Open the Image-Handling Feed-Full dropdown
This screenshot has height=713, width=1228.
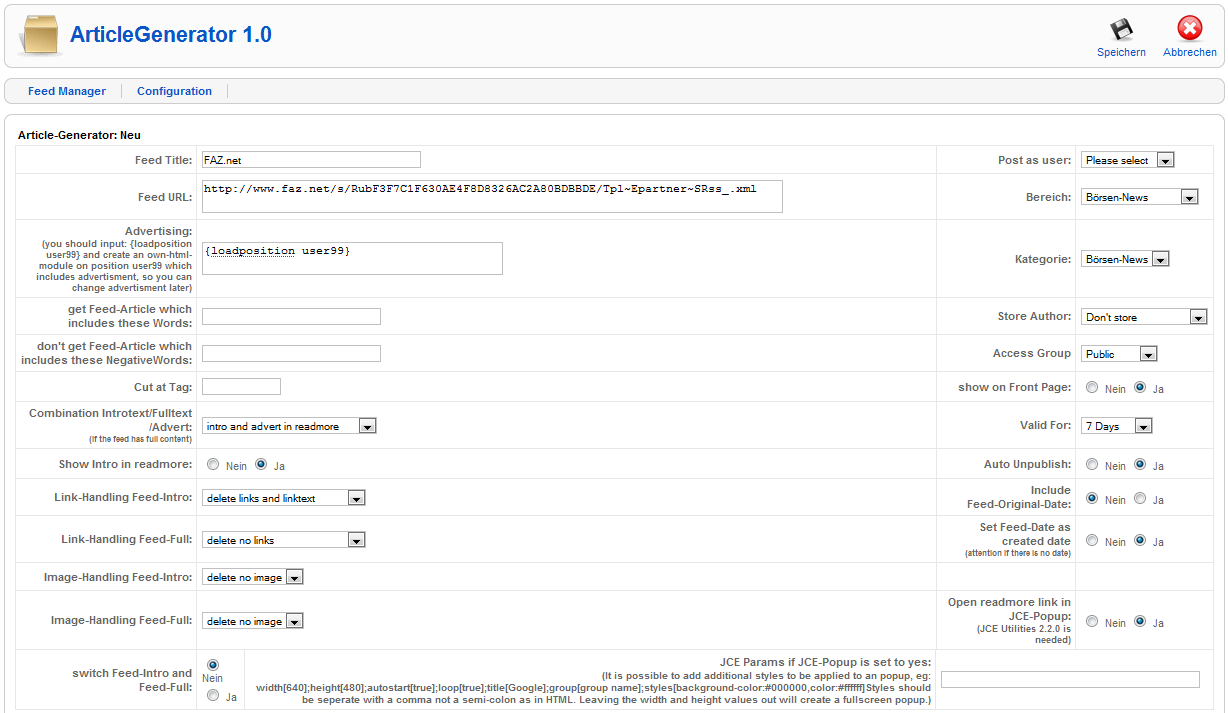(253, 621)
